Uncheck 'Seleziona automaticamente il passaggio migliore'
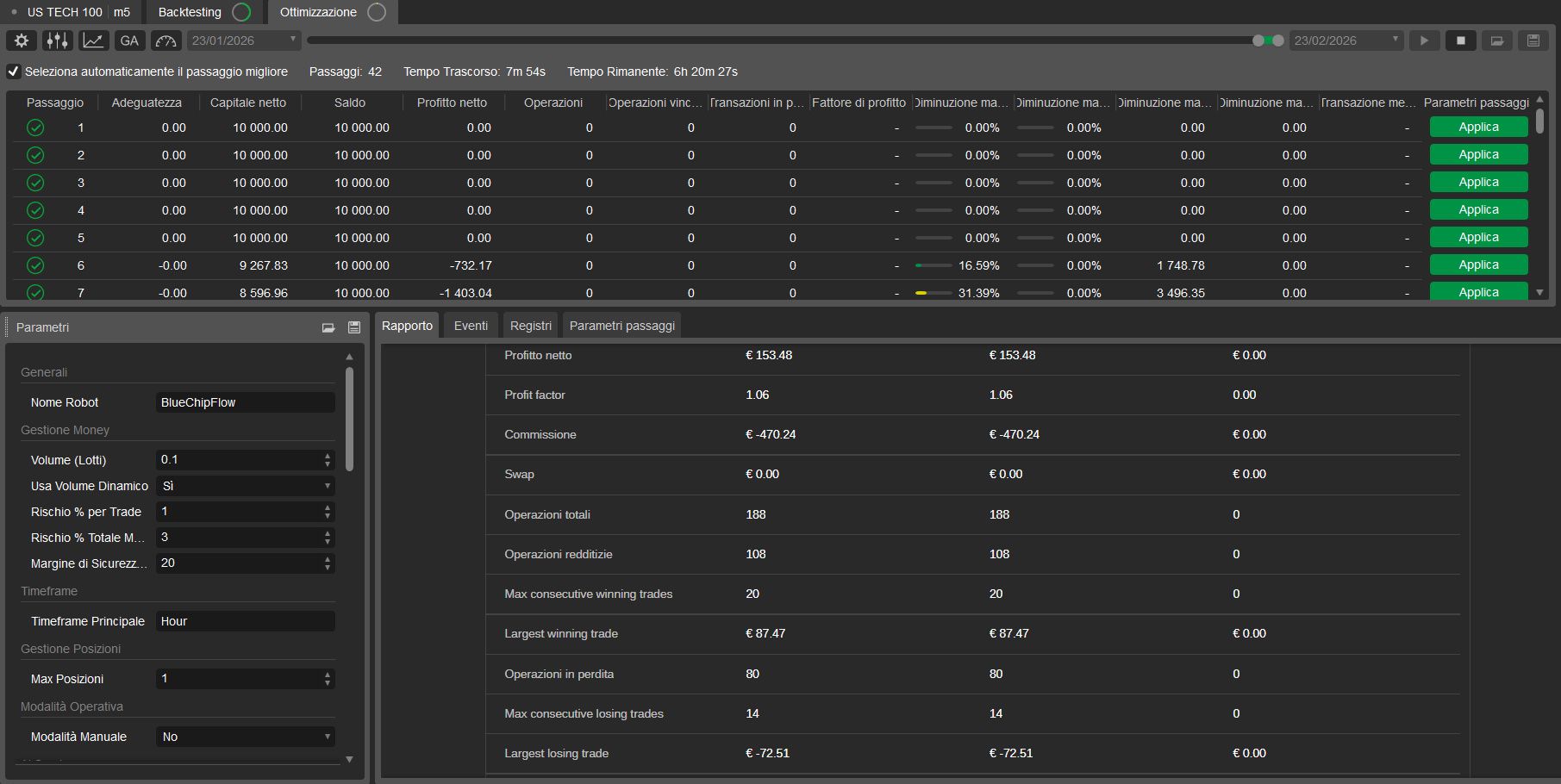 tap(13, 72)
